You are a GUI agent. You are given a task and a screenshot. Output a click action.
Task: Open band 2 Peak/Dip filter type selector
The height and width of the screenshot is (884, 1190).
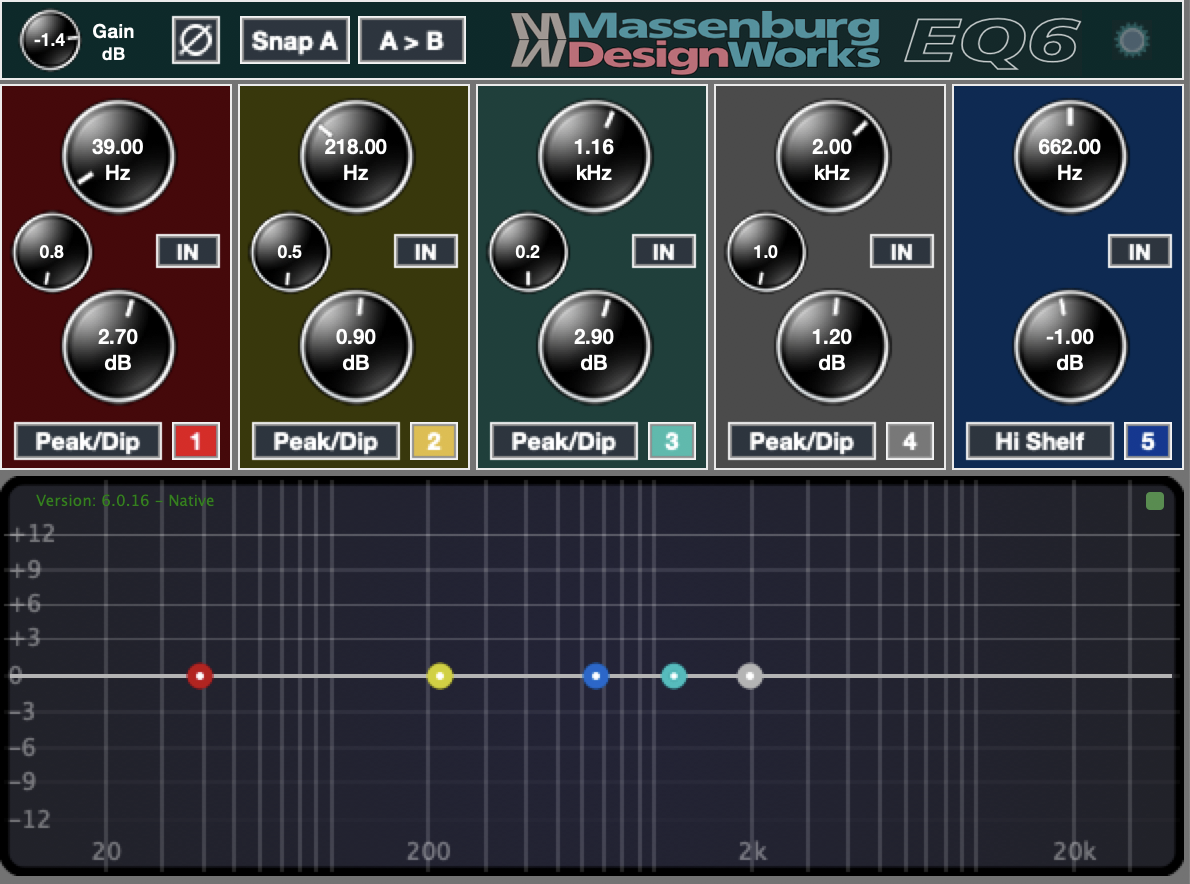tap(326, 441)
